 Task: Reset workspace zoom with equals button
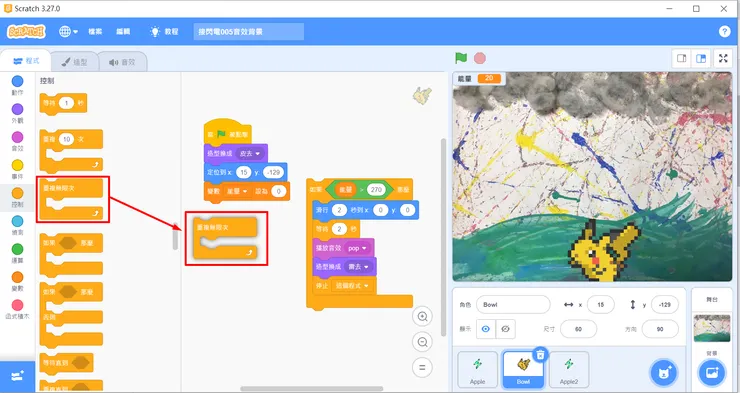422,368
